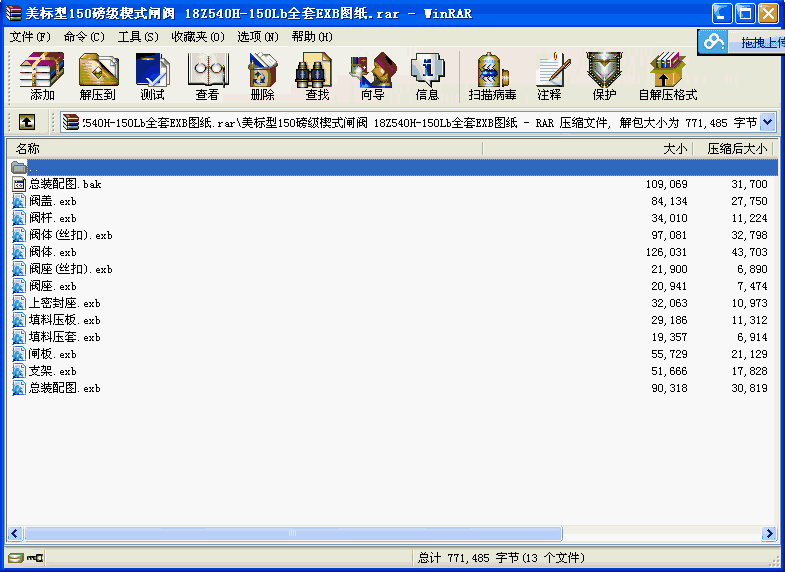Expand the archive path dropdown arrow
Screen dimensions: 785x572
click(767, 122)
